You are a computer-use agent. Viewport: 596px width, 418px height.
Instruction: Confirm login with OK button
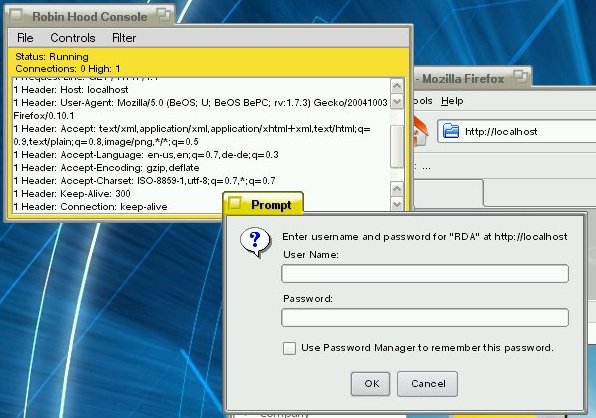(x=371, y=383)
